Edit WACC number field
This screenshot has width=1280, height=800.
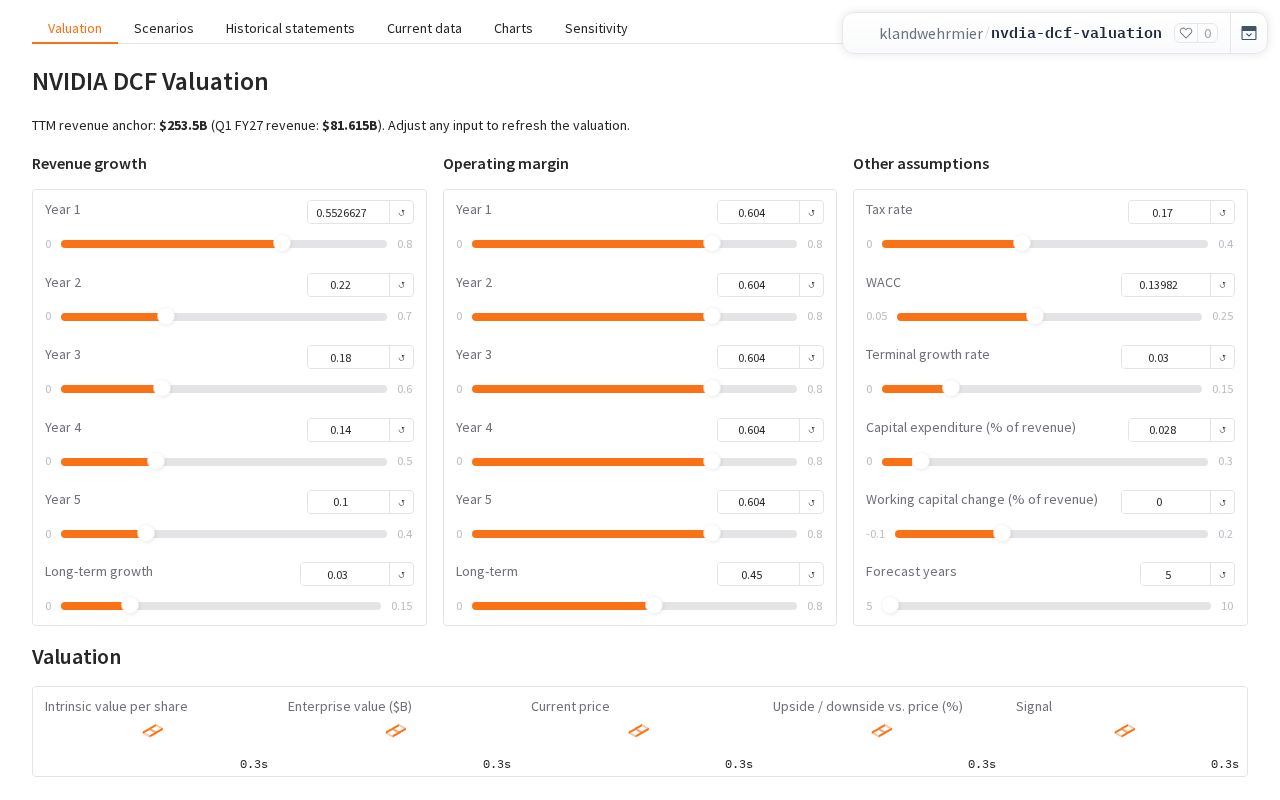tap(1166, 285)
